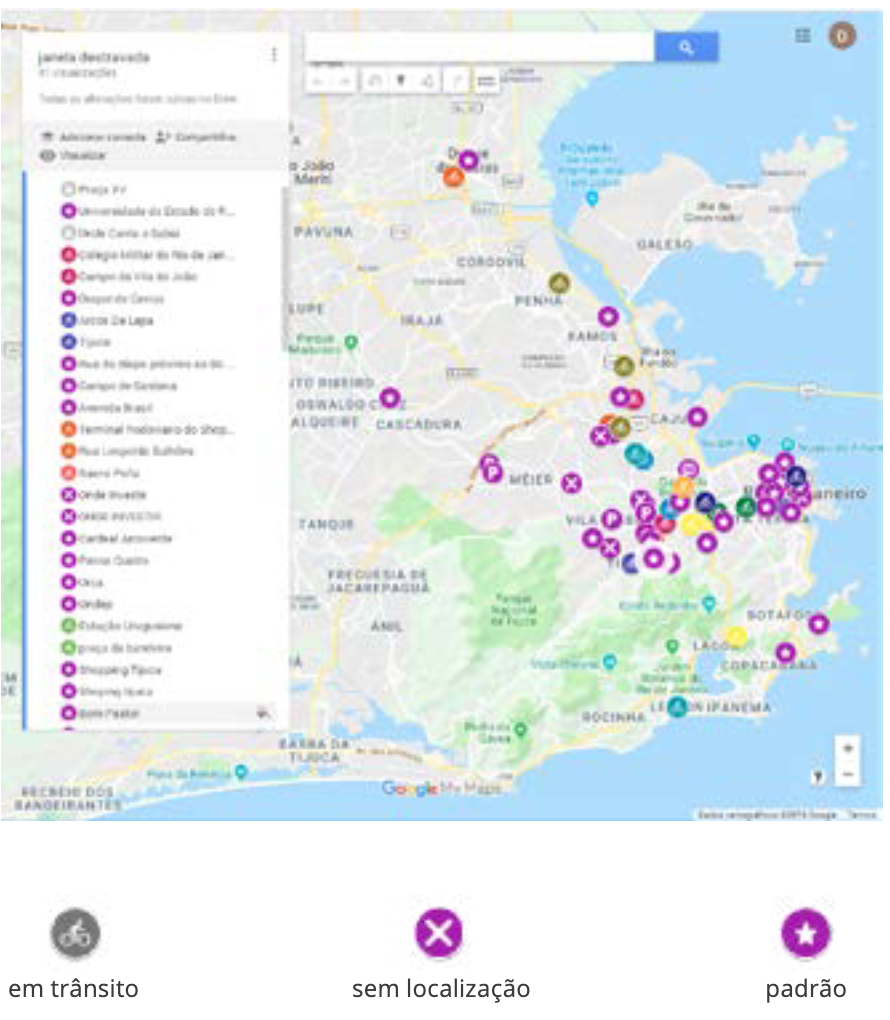This screenshot has height=1020, width=890.
Task: Click the add layer button
Action: point(93,137)
